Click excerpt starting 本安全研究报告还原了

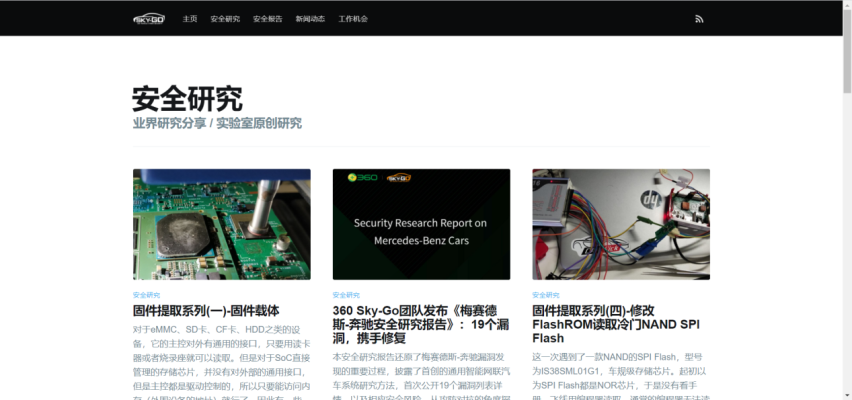pos(421,376)
